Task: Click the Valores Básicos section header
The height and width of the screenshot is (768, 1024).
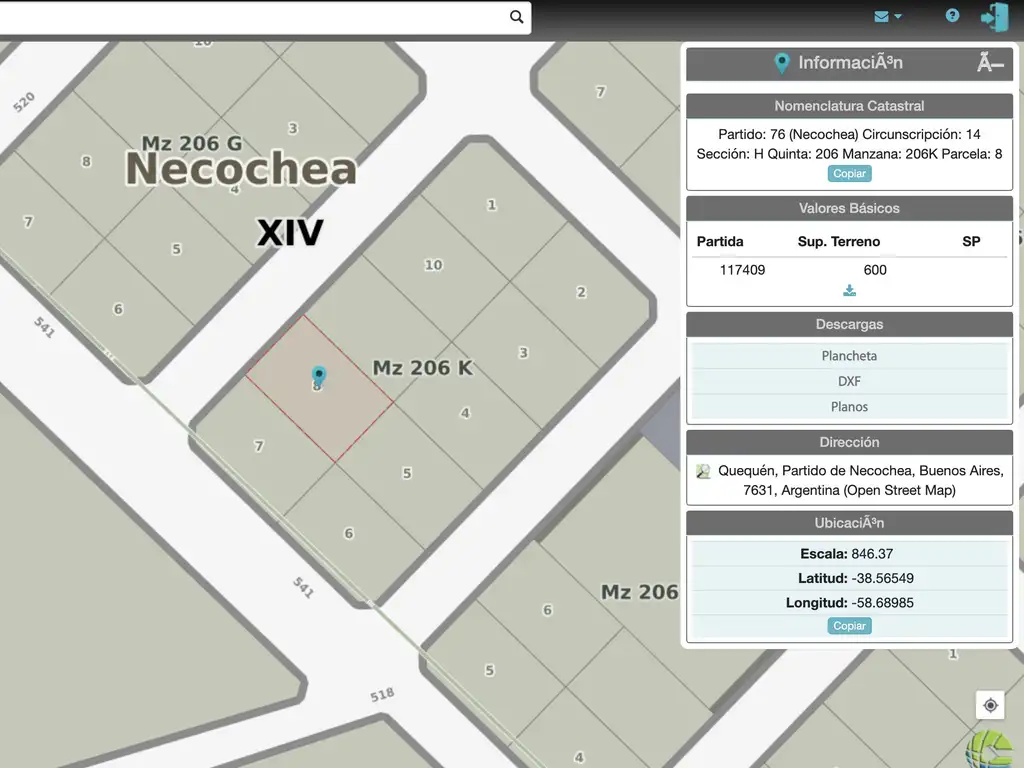Action: tap(849, 209)
